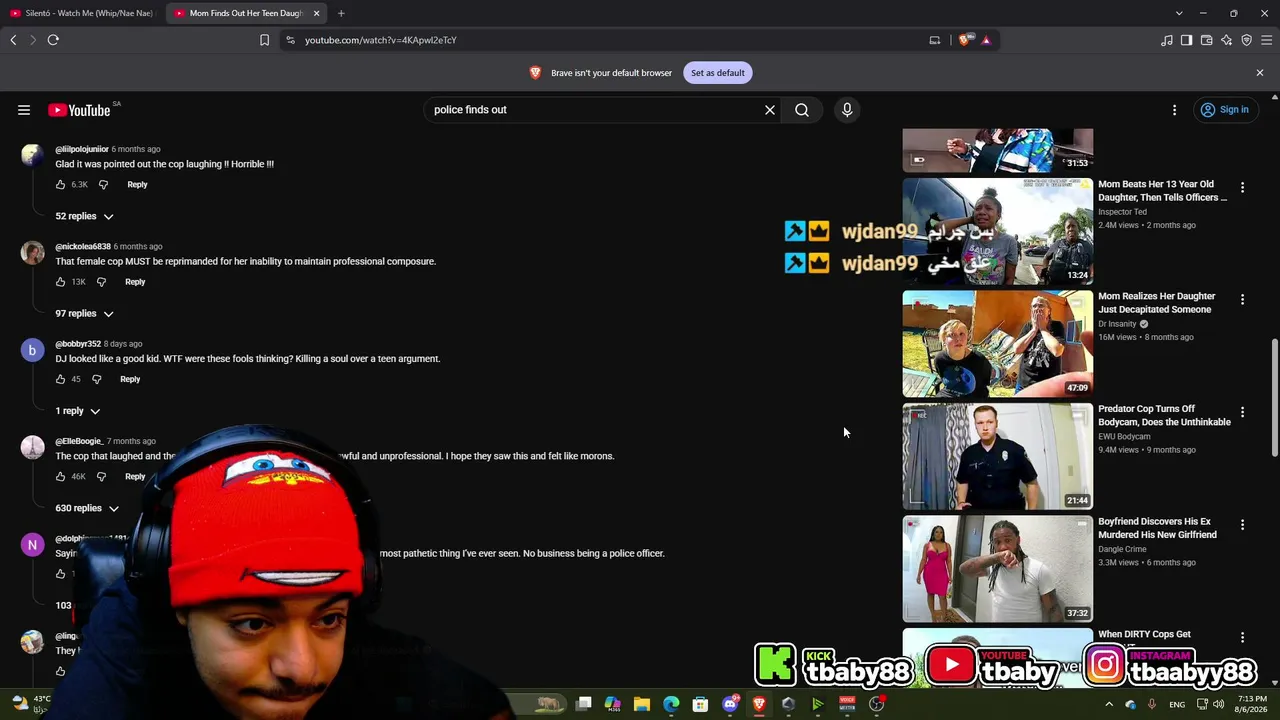Reload the page in Brave
The height and width of the screenshot is (720, 1280).
point(53,40)
